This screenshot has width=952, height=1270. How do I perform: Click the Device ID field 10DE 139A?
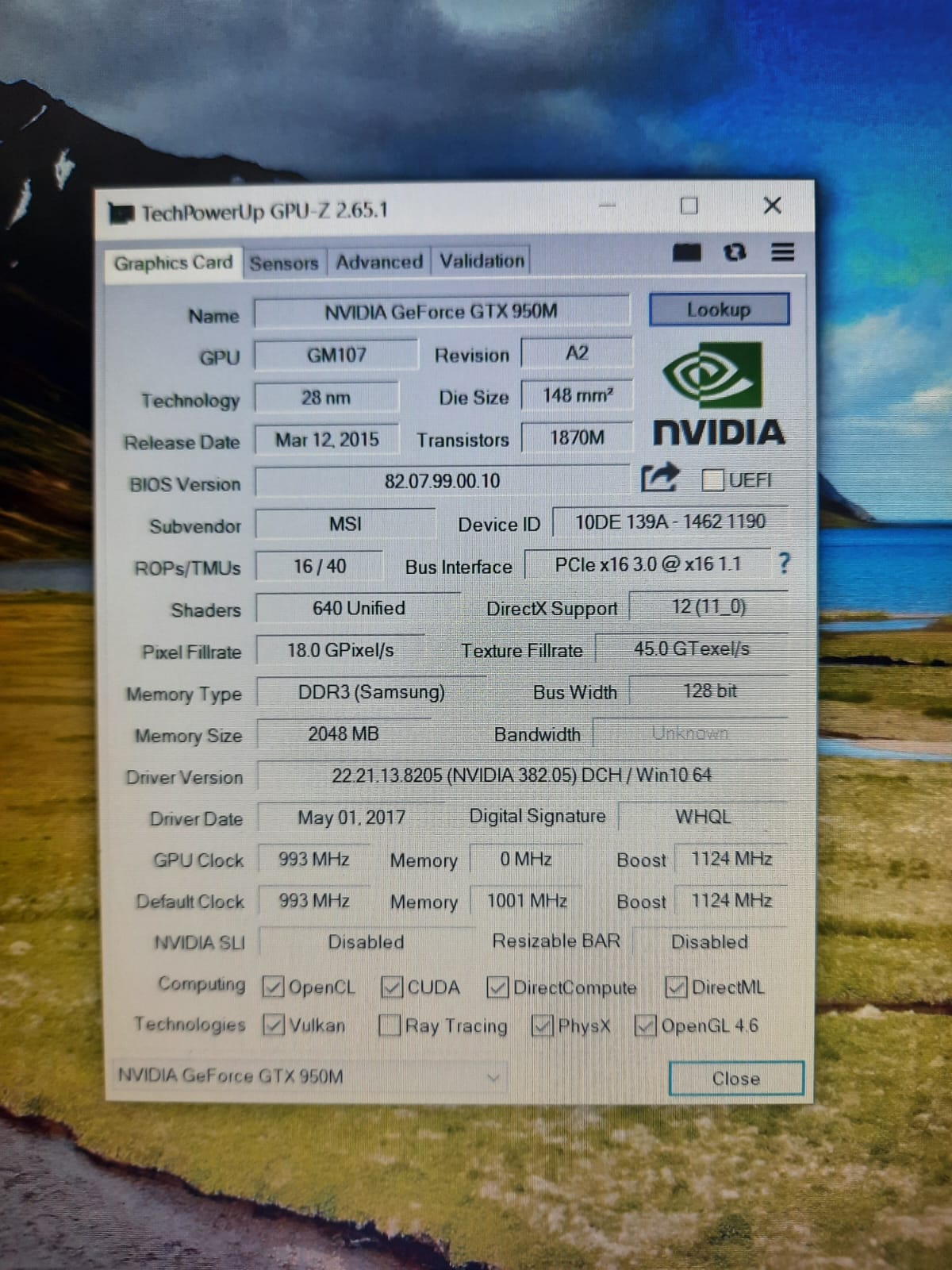click(670, 521)
